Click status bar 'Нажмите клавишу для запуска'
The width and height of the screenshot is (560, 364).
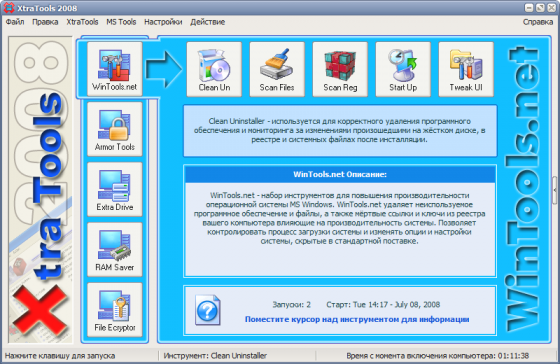click(60, 356)
